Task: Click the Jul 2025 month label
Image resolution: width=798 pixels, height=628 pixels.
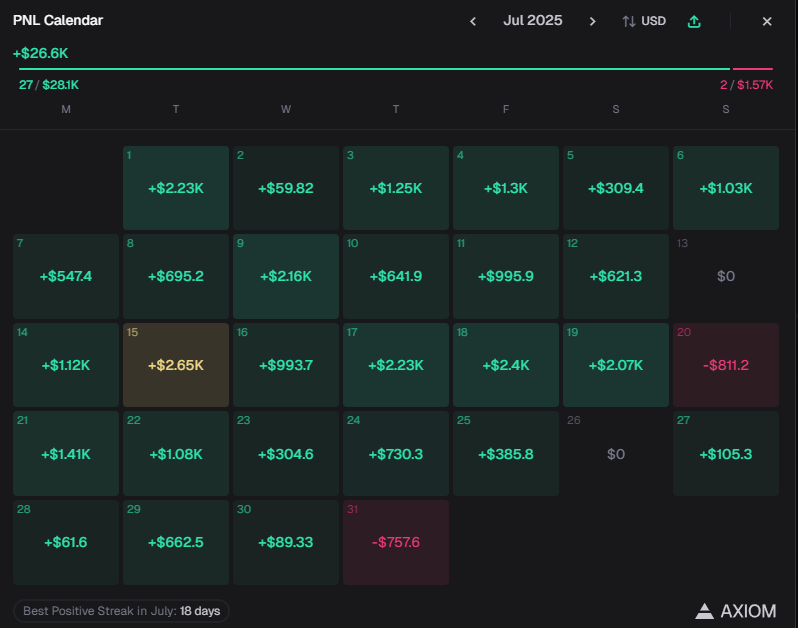Action: 533,20
